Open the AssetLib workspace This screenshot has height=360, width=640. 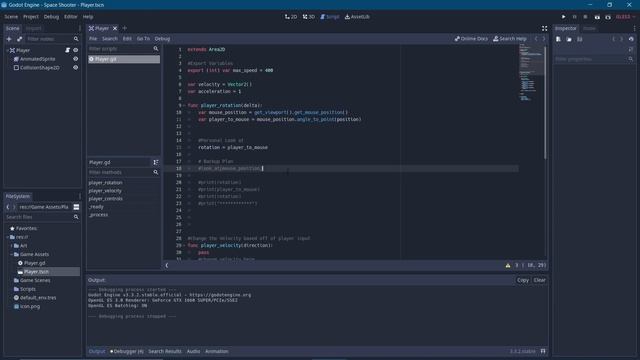click(358, 17)
